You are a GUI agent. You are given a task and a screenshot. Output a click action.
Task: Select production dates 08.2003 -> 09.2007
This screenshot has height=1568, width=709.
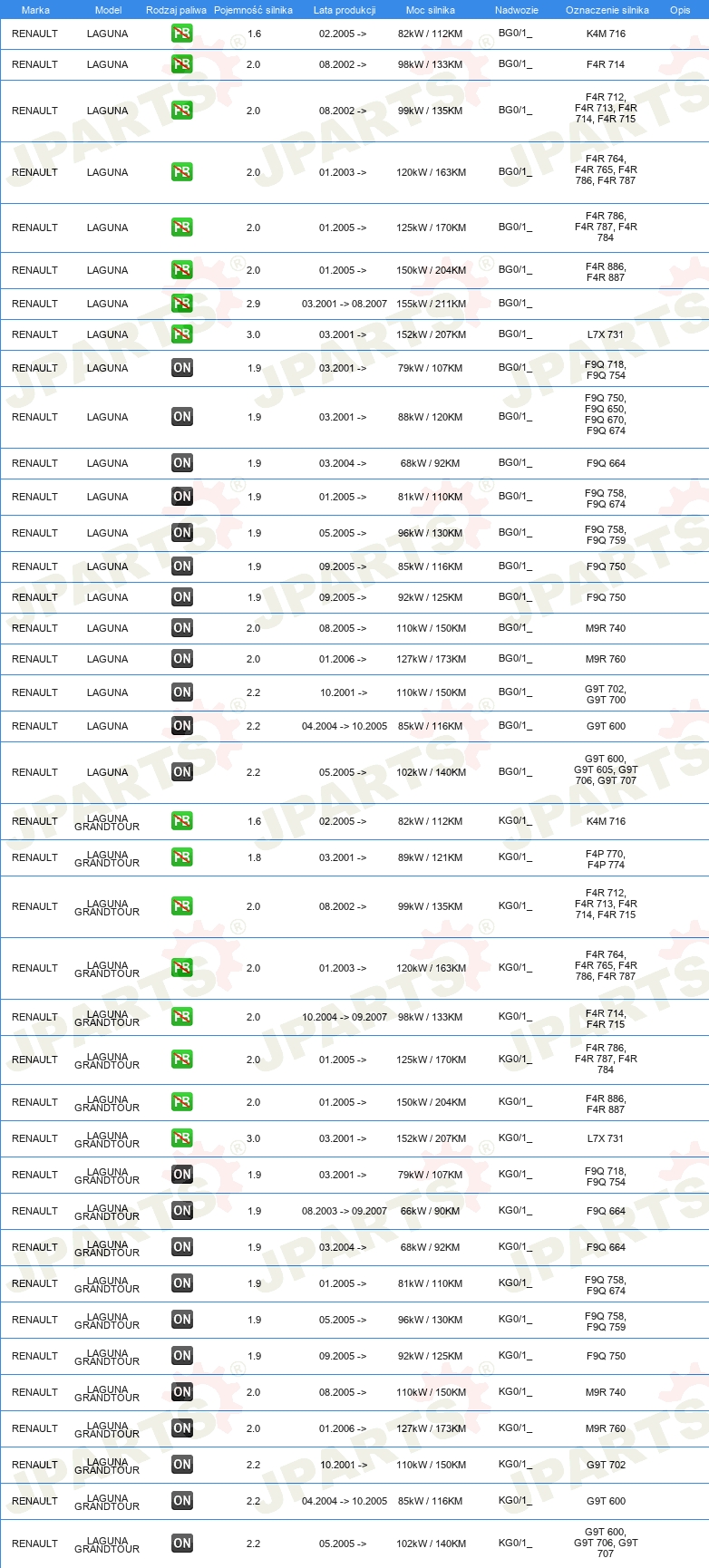click(345, 1211)
